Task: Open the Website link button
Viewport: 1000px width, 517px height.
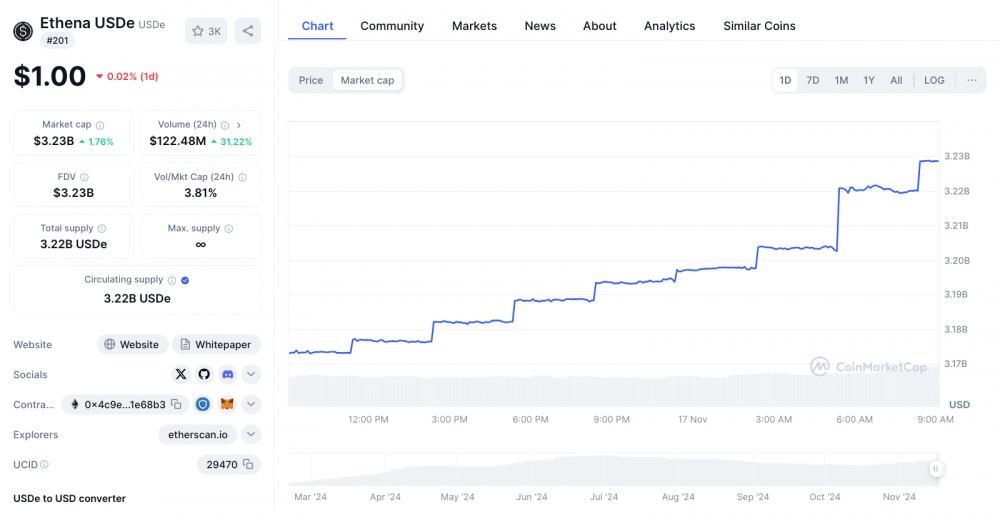Action: coord(133,344)
